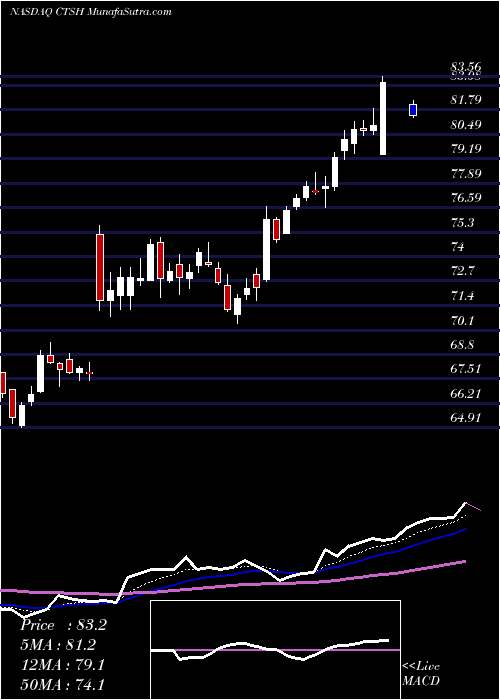
Task: Click the MACD inset chart panel
Action: pyautogui.click(x=275, y=650)
